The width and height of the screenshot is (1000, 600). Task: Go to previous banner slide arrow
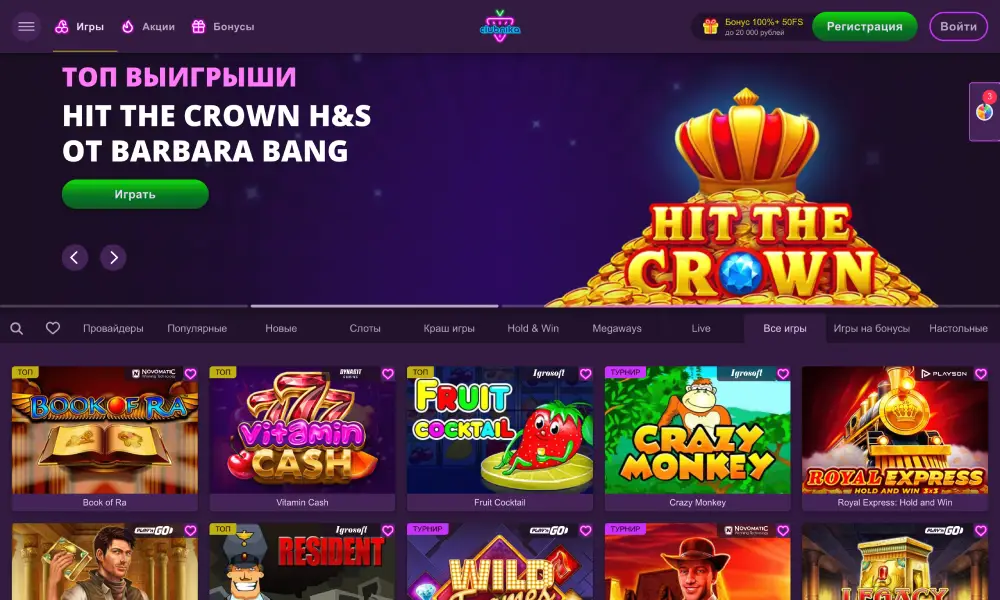(75, 258)
